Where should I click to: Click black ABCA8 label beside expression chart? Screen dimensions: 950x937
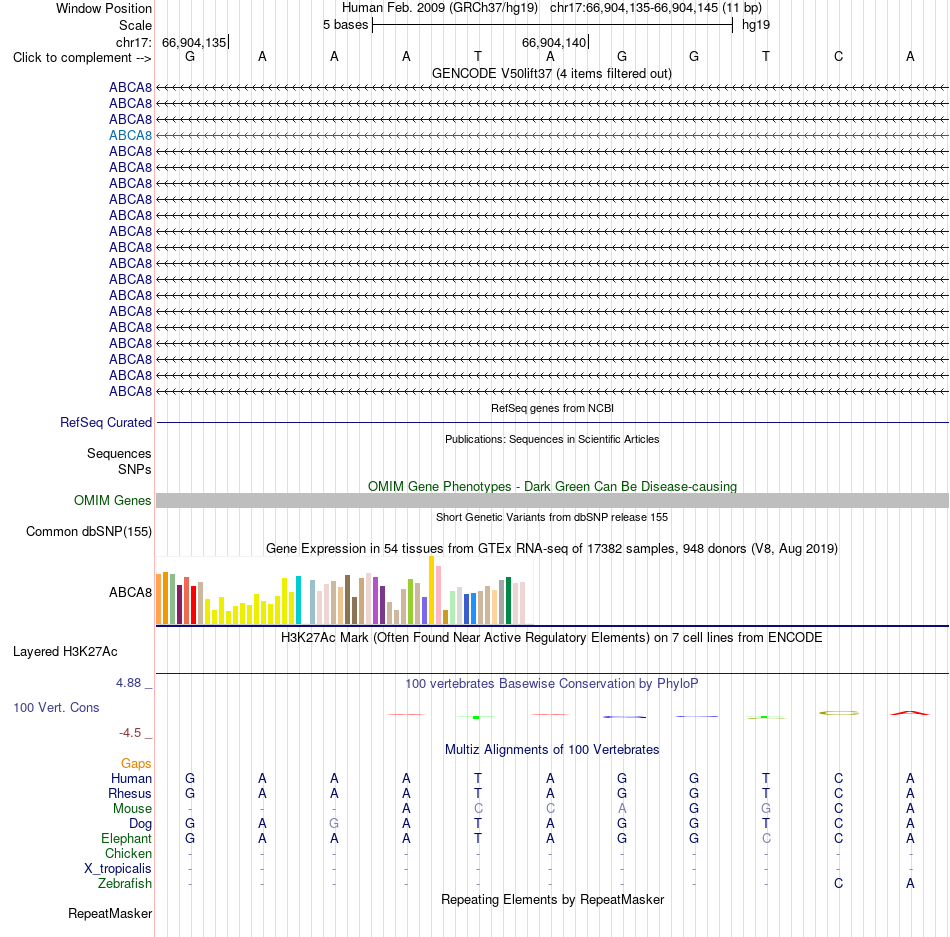[x=130, y=592]
